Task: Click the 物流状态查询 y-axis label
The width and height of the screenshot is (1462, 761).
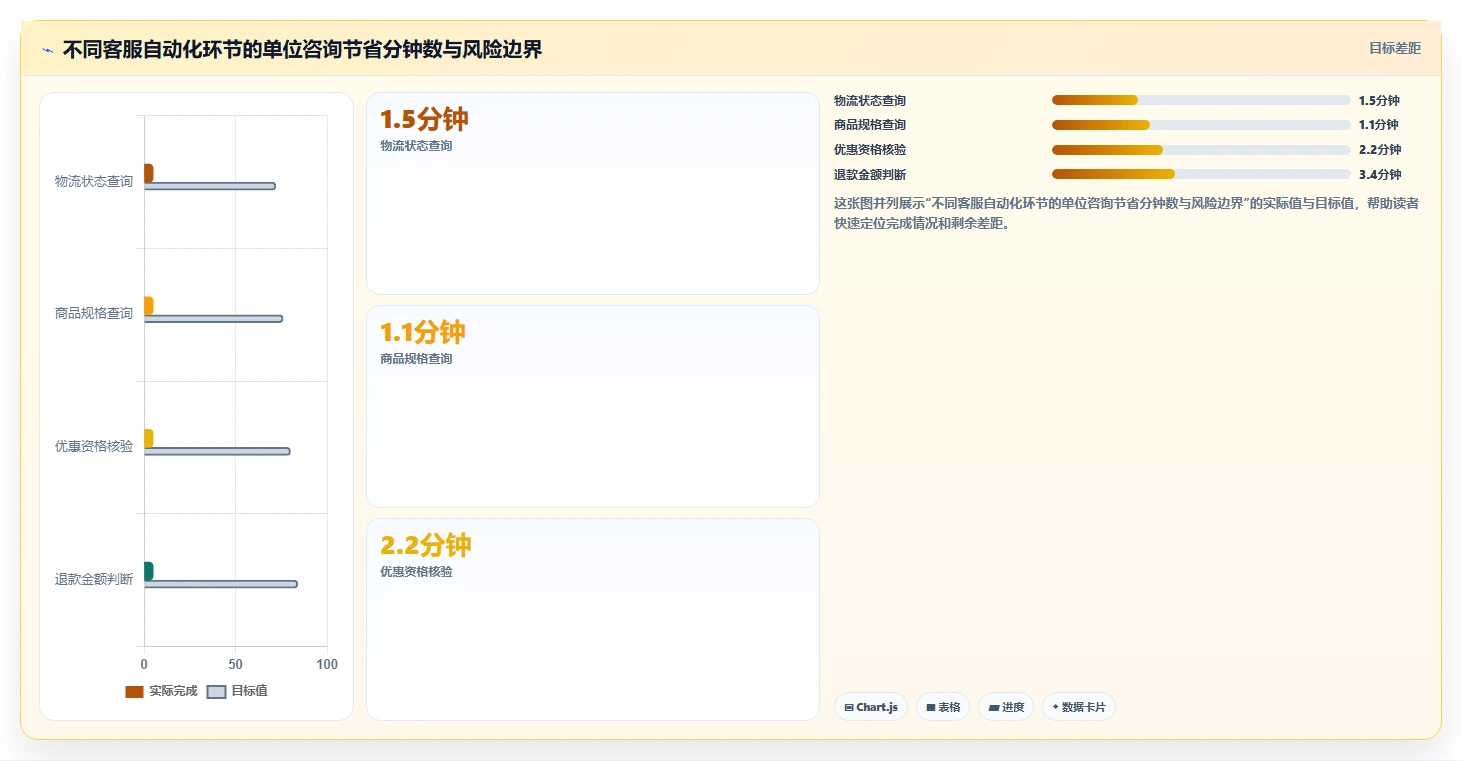Action: 94,181
